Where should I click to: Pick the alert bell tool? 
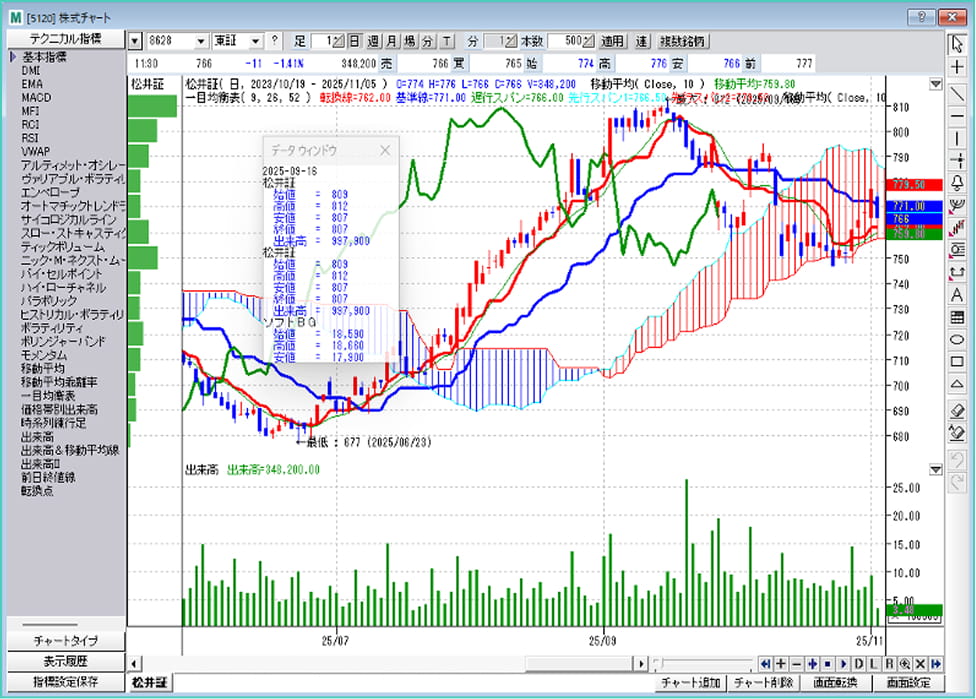pos(958,181)
